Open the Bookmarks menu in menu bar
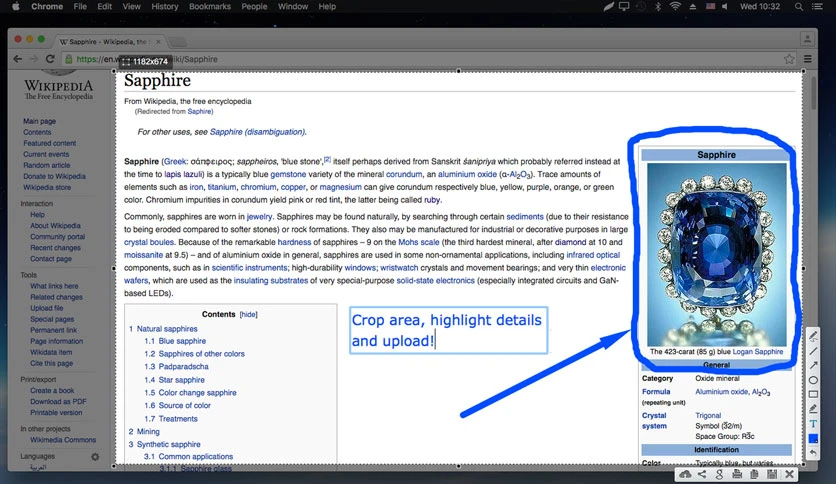This screenshot has height=484, width=836. pyautogui.click(x=210, y=6)
